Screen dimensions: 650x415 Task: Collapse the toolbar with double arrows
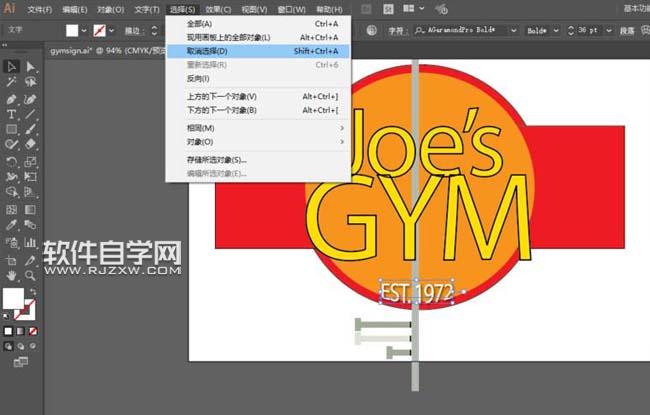point(5,45)
